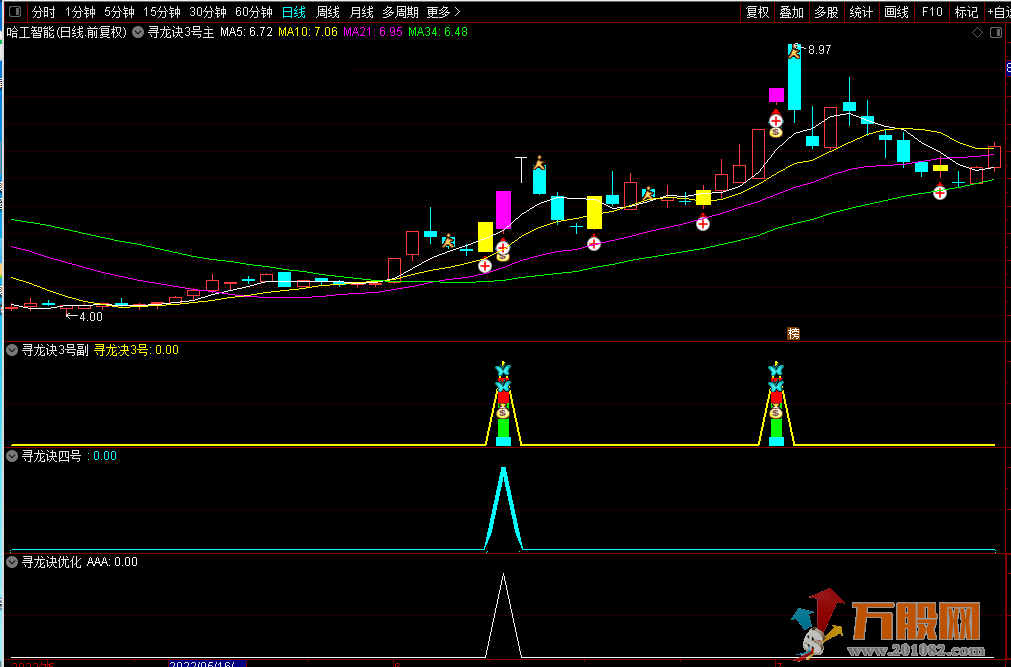
Task: Click the MA10: 7.06 label
Action: [308, 32]
